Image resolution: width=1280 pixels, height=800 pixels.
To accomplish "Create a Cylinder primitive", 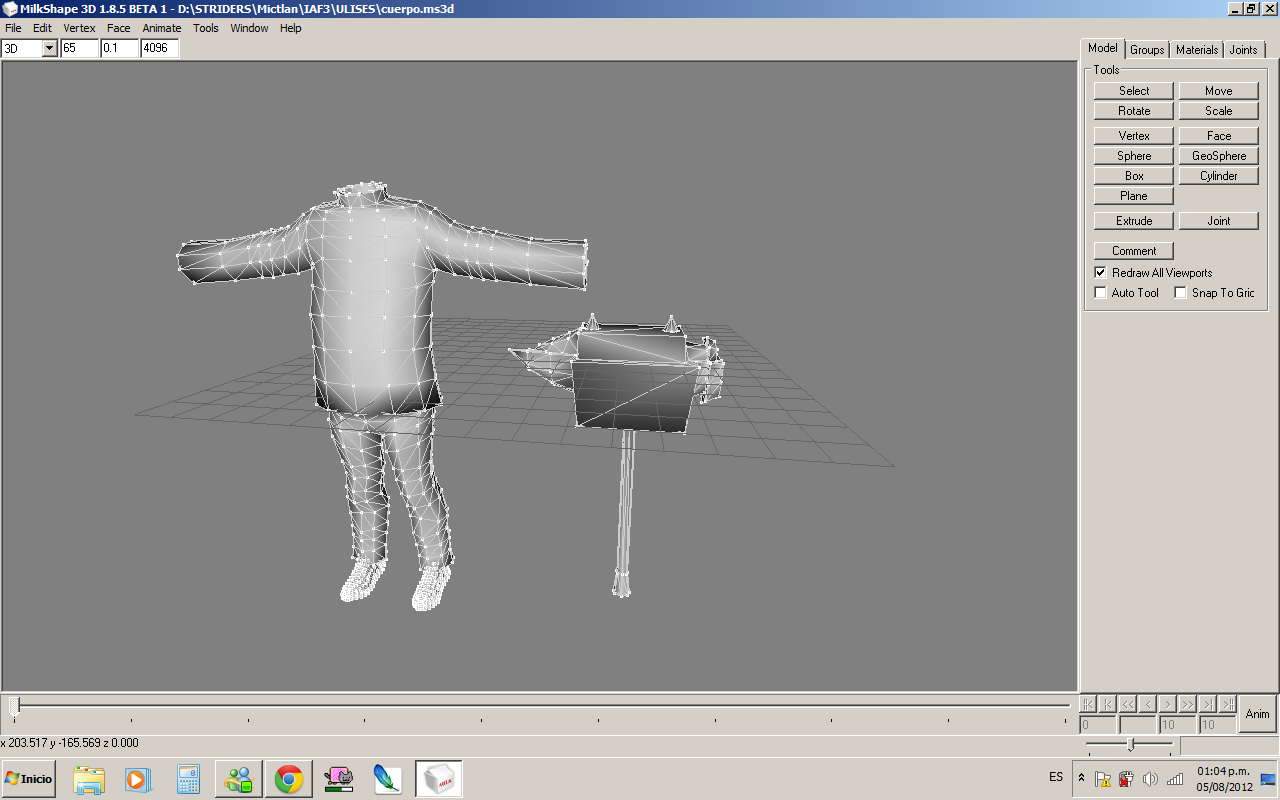I will coord(1218,176).
